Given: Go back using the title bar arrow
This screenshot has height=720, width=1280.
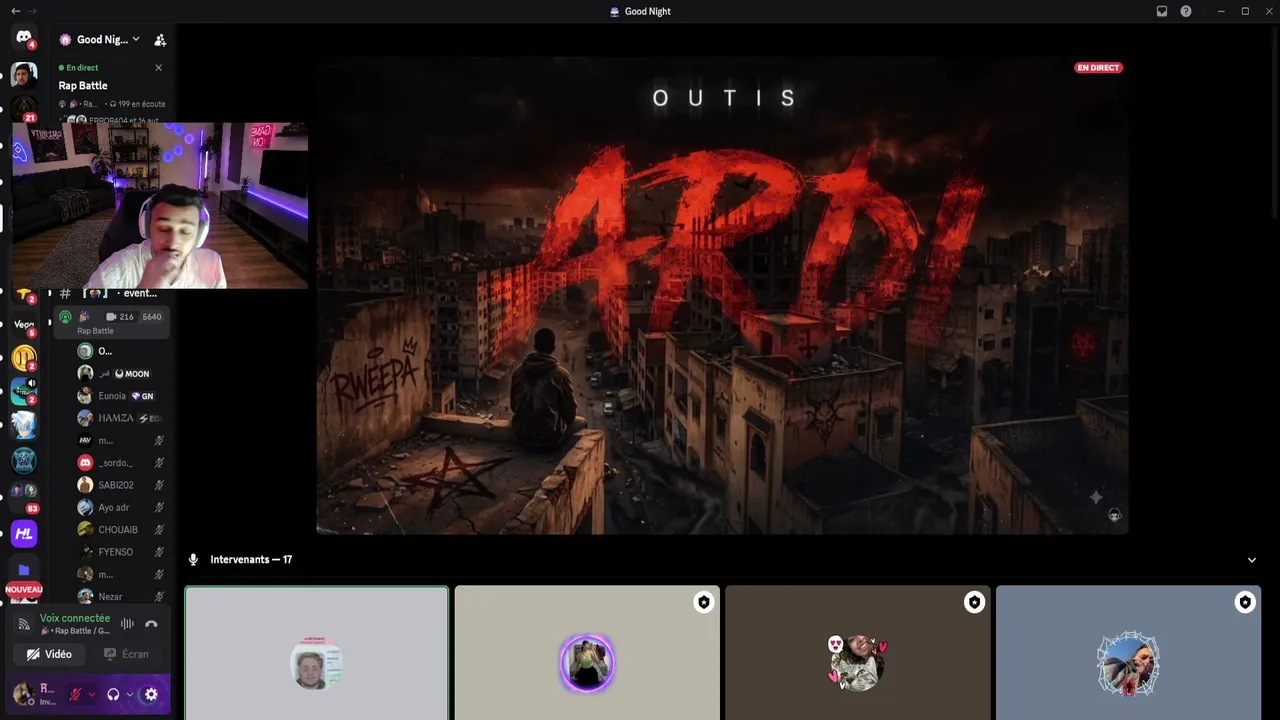Looking at the screenshot, I should (x=15, y=11).
